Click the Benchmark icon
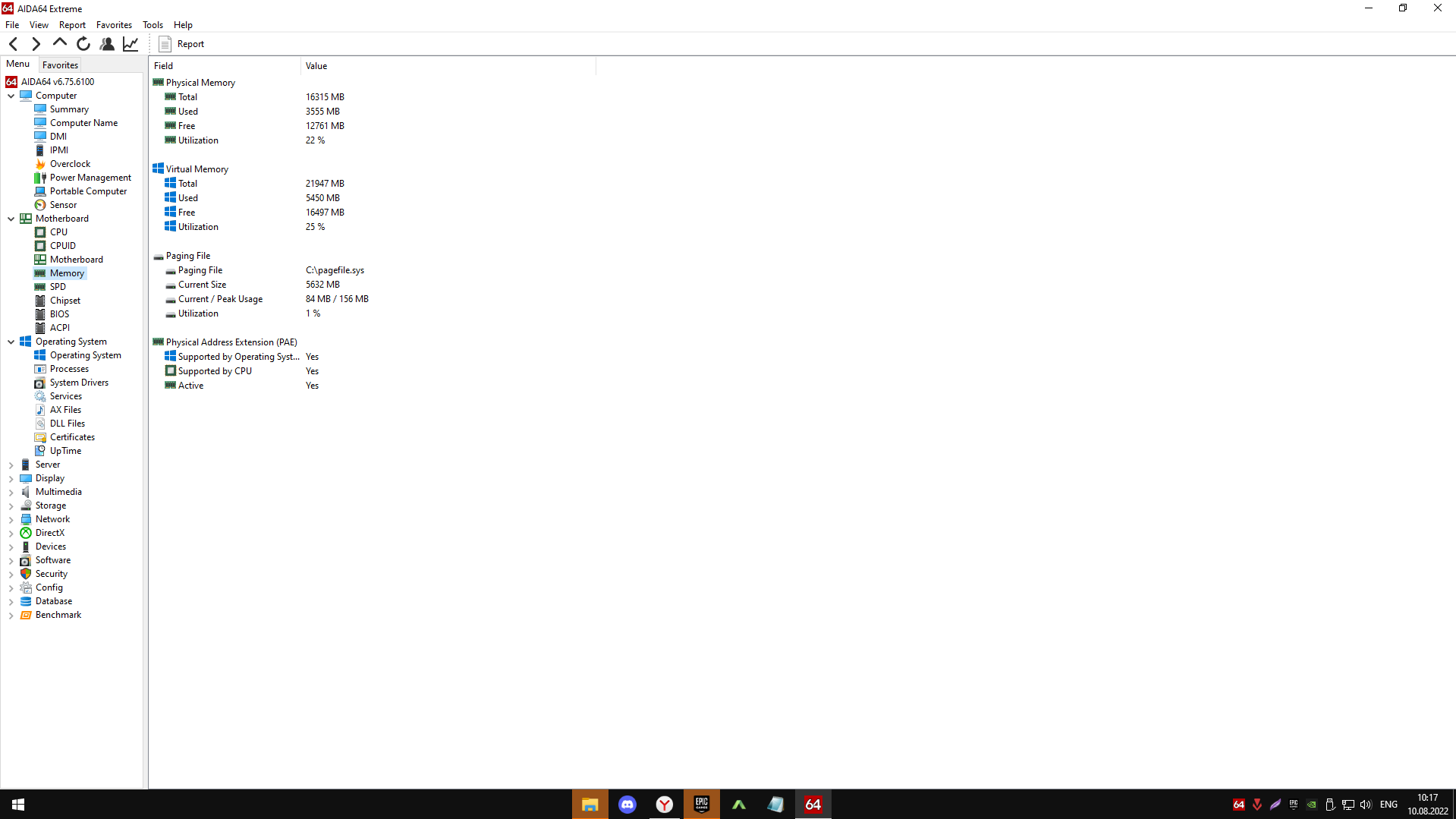The width and height of the screenshot is (1456, 819). (26, 615)
